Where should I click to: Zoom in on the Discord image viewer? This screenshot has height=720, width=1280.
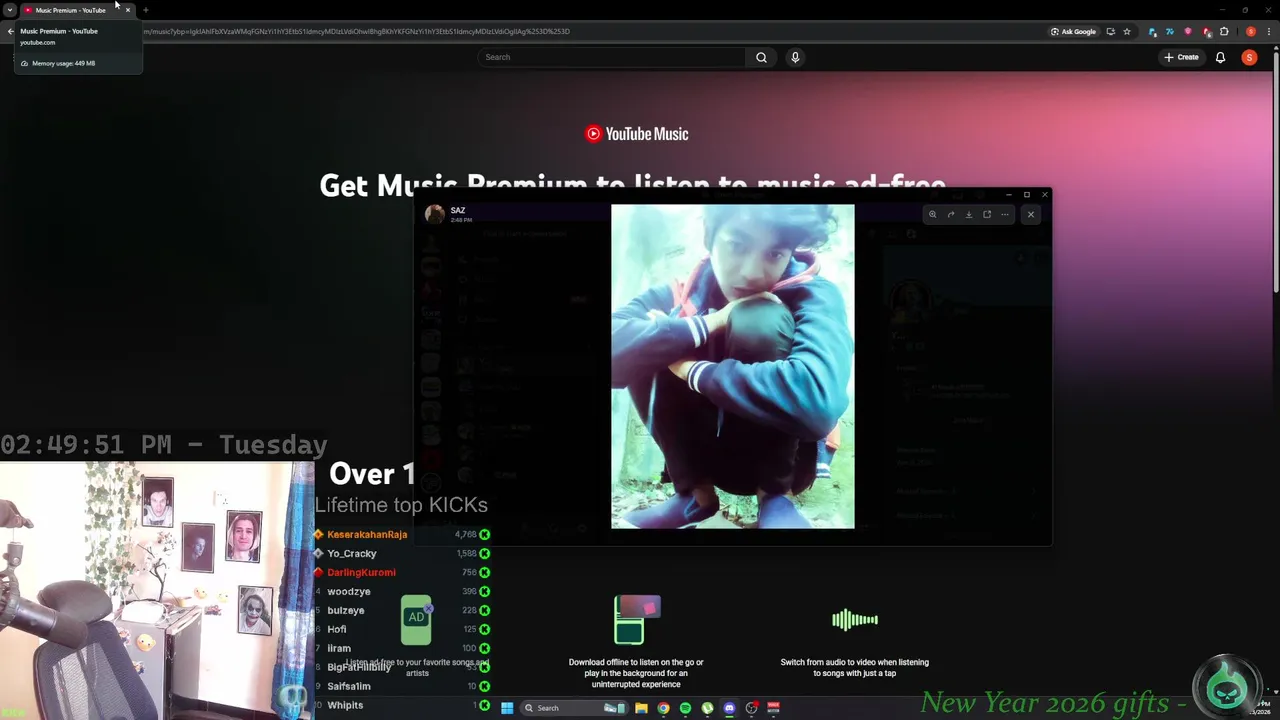pos(932,214)
